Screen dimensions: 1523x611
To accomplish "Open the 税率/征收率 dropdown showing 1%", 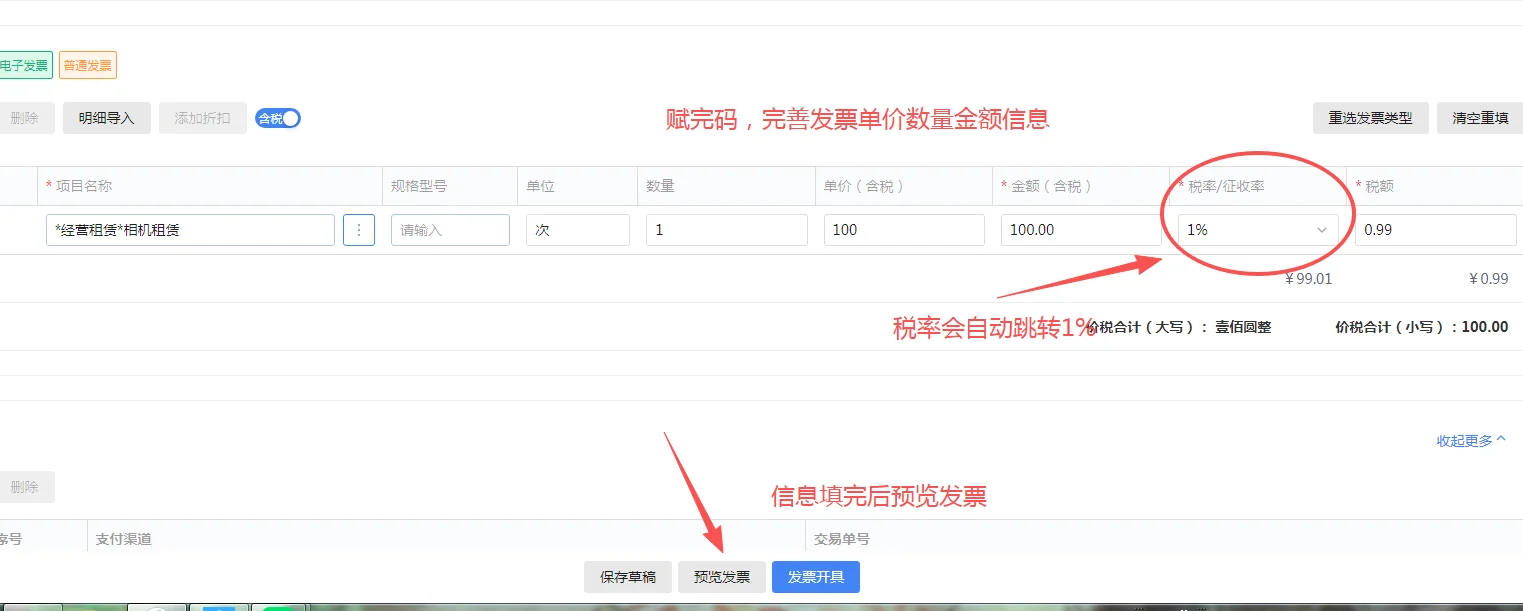I will pos(1257,230).
